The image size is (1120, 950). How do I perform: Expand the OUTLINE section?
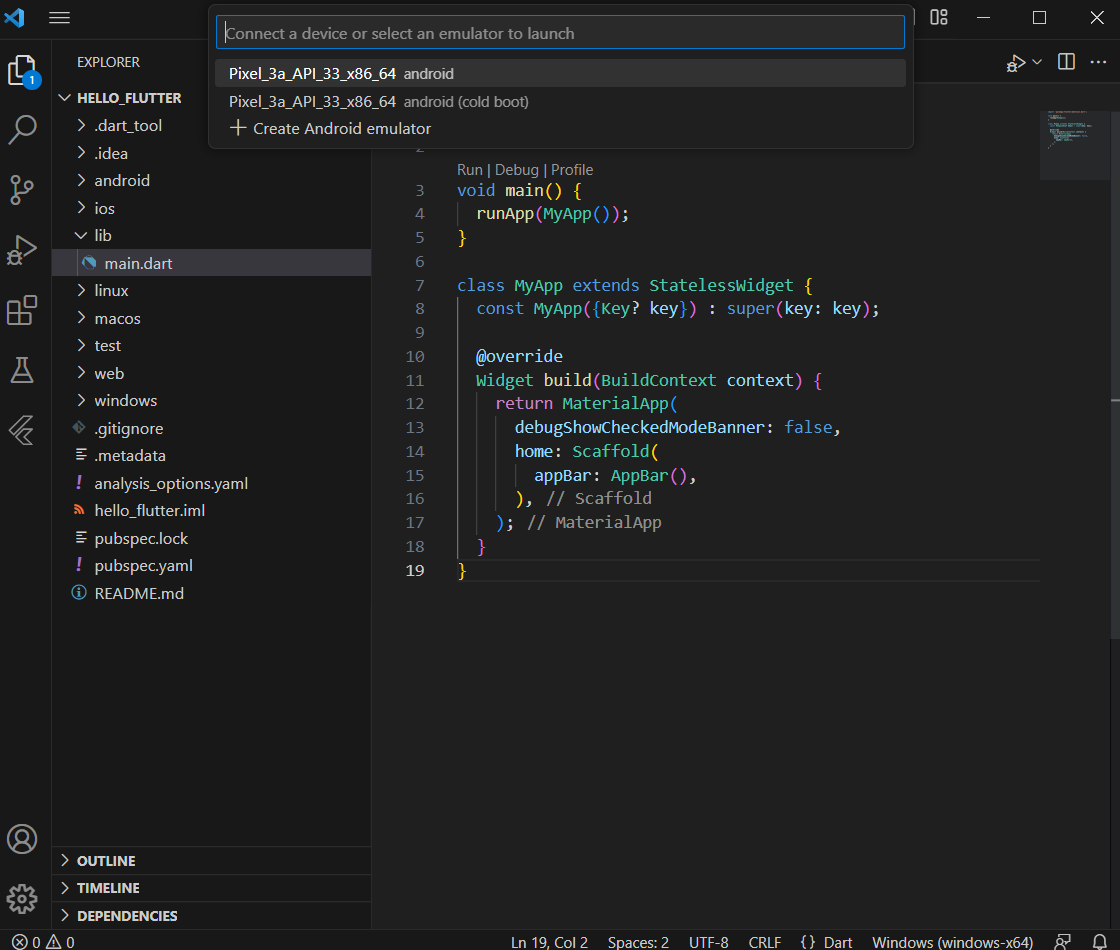coord(211,861)
